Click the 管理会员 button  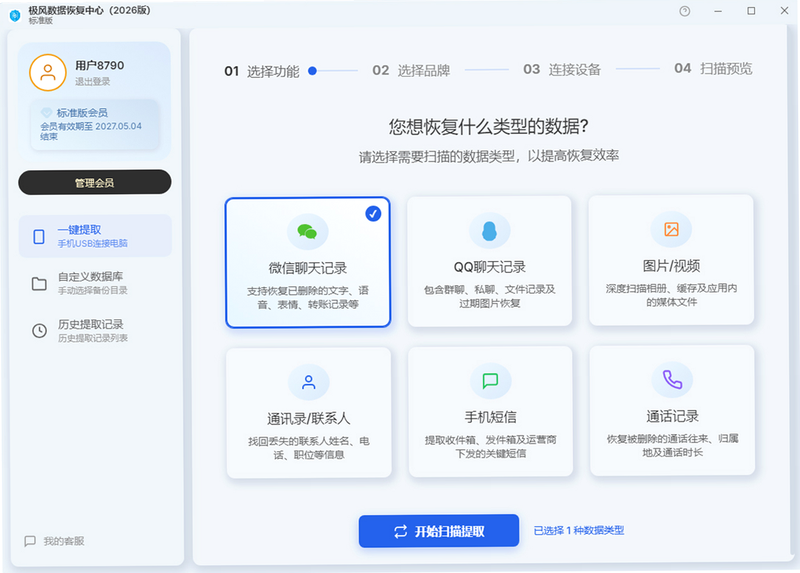pos(95,182)
